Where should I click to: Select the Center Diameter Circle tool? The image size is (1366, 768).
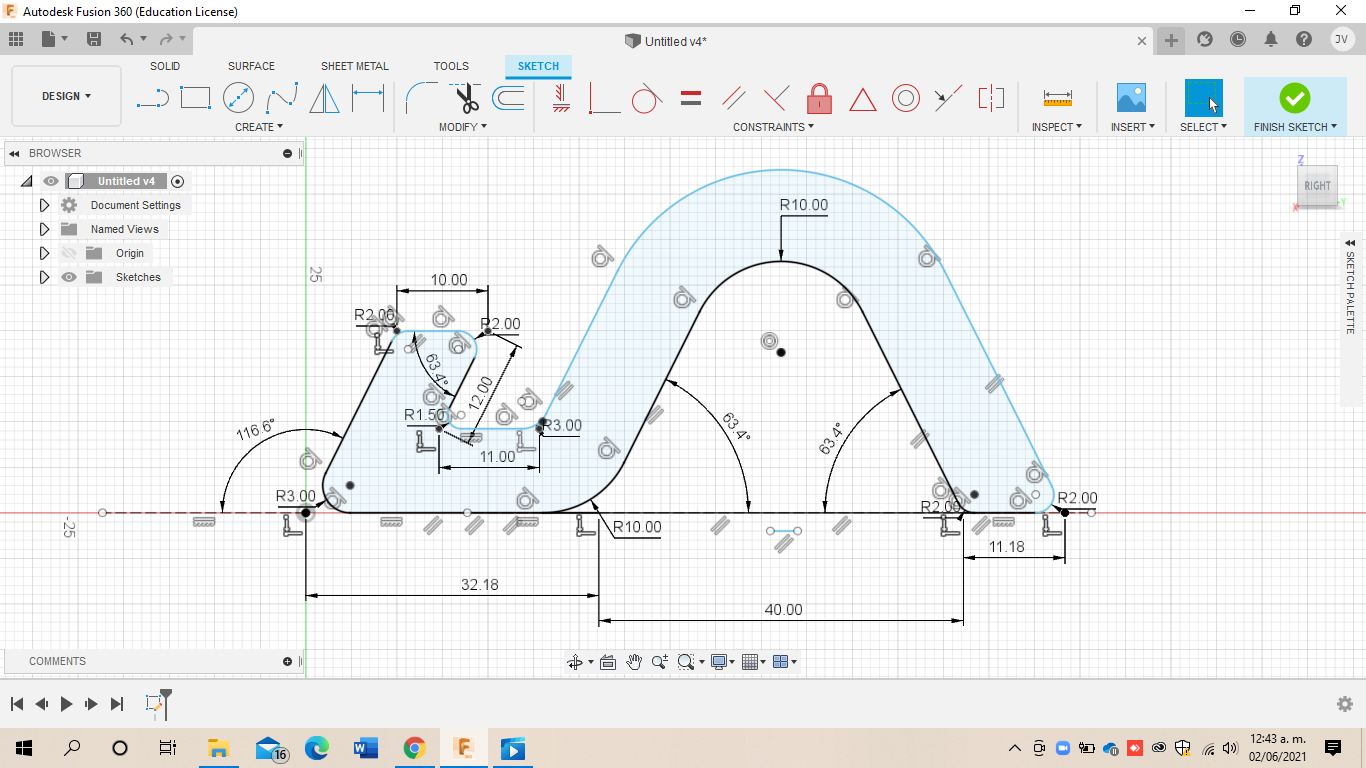(238, 98)
